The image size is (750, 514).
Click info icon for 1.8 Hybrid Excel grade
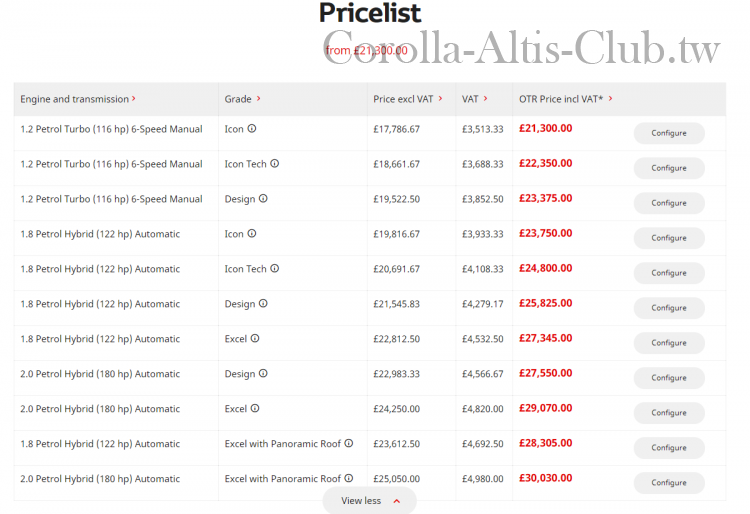255,338
